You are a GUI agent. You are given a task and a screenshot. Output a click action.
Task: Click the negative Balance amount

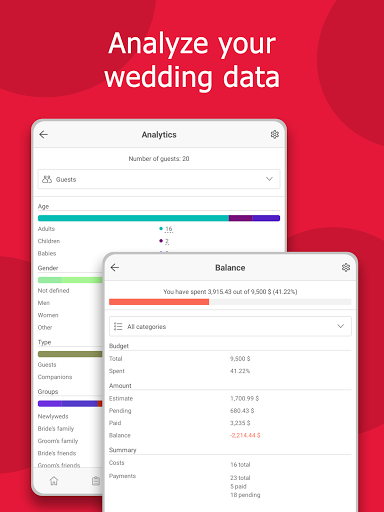tap(245, 435)
